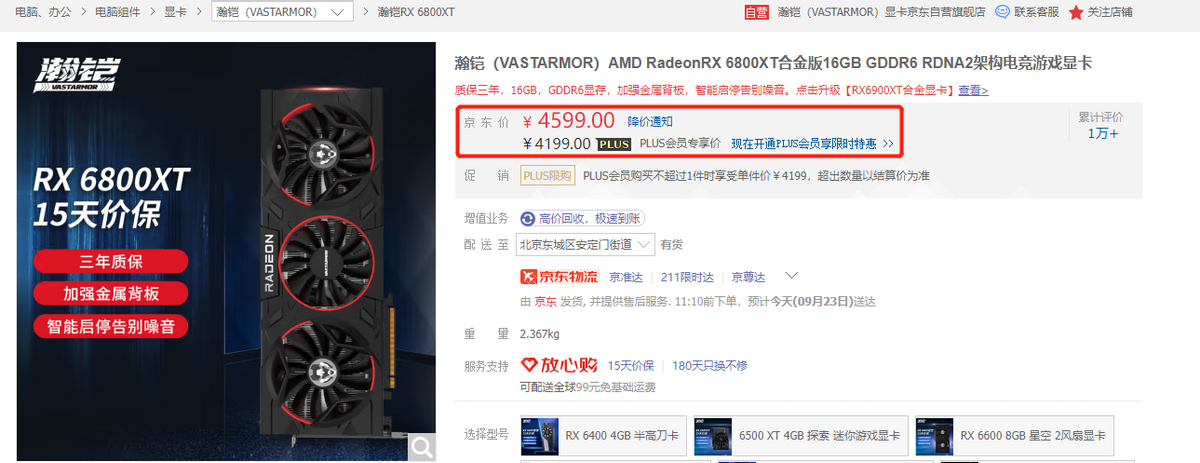The width and height of the screenshot is (1200, 463).
Task: Select the RX 6400 4GB 半高刀卡 model
Action: [x=603, y=435]
